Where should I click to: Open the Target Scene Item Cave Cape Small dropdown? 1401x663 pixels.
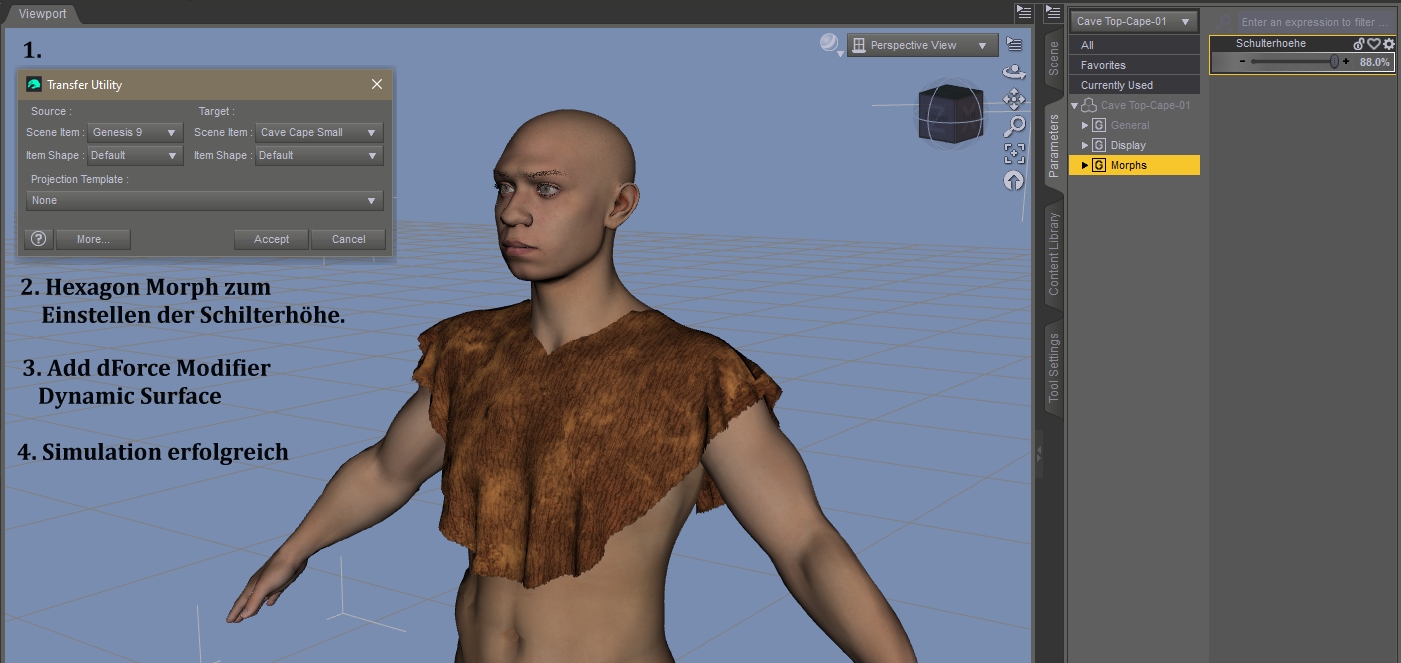[x=319, y=132]
